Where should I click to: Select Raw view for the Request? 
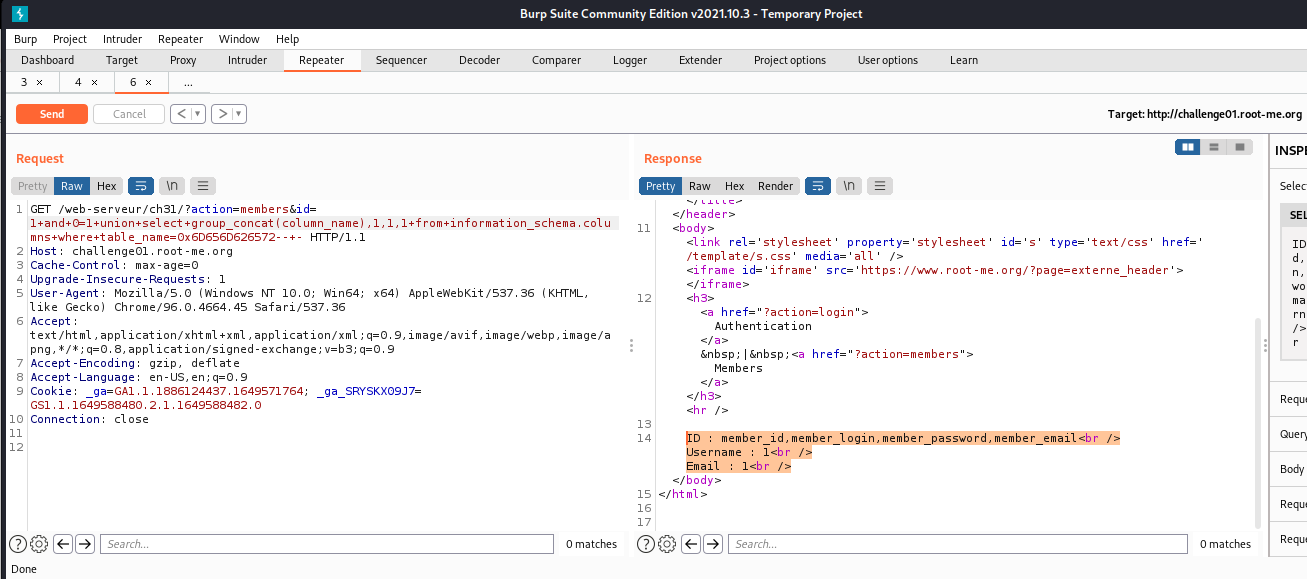(72, 186)
